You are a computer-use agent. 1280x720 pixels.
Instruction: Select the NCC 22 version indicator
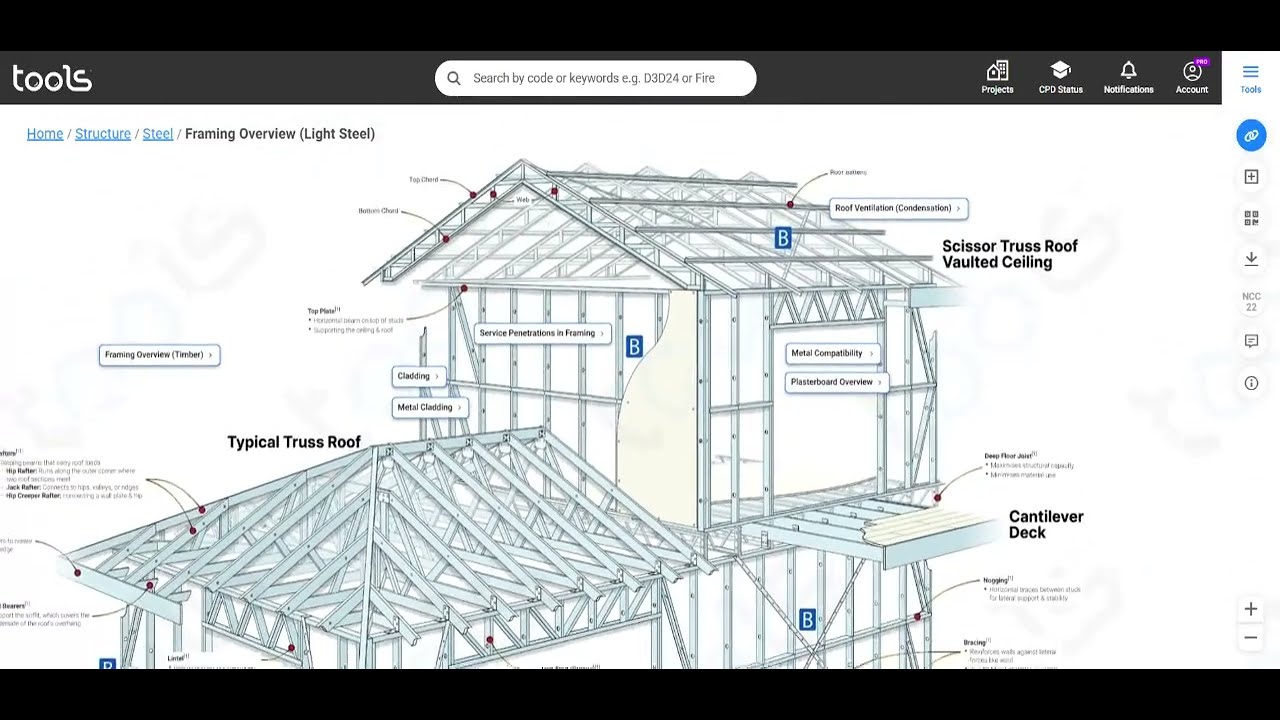pyautogui.click(x=1251, y=302)
